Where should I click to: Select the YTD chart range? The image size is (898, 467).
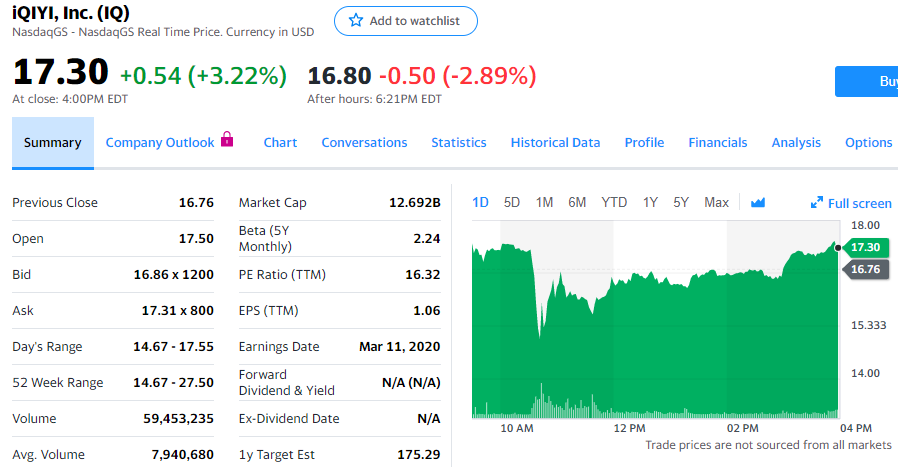click(x=614, y=203)
